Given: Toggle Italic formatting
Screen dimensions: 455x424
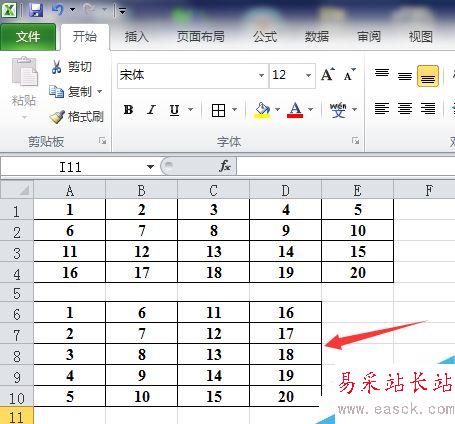Looking at the screenshot, I should tap(152, 110).
